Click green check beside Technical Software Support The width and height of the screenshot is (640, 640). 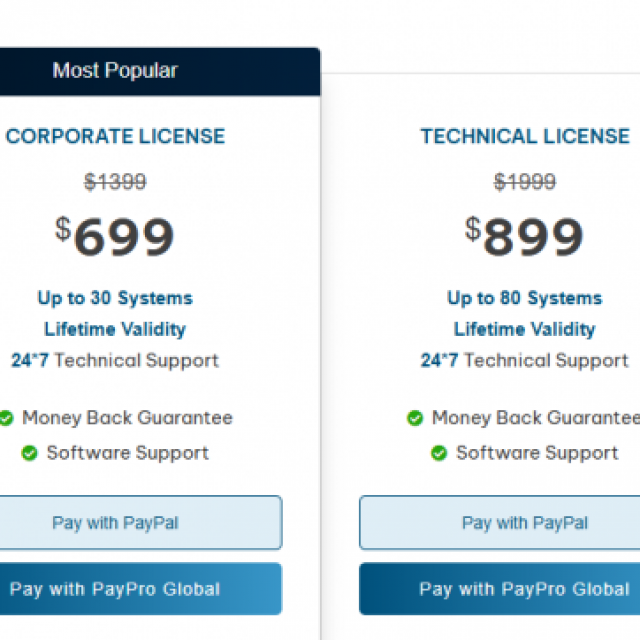[x=439, y=453]
